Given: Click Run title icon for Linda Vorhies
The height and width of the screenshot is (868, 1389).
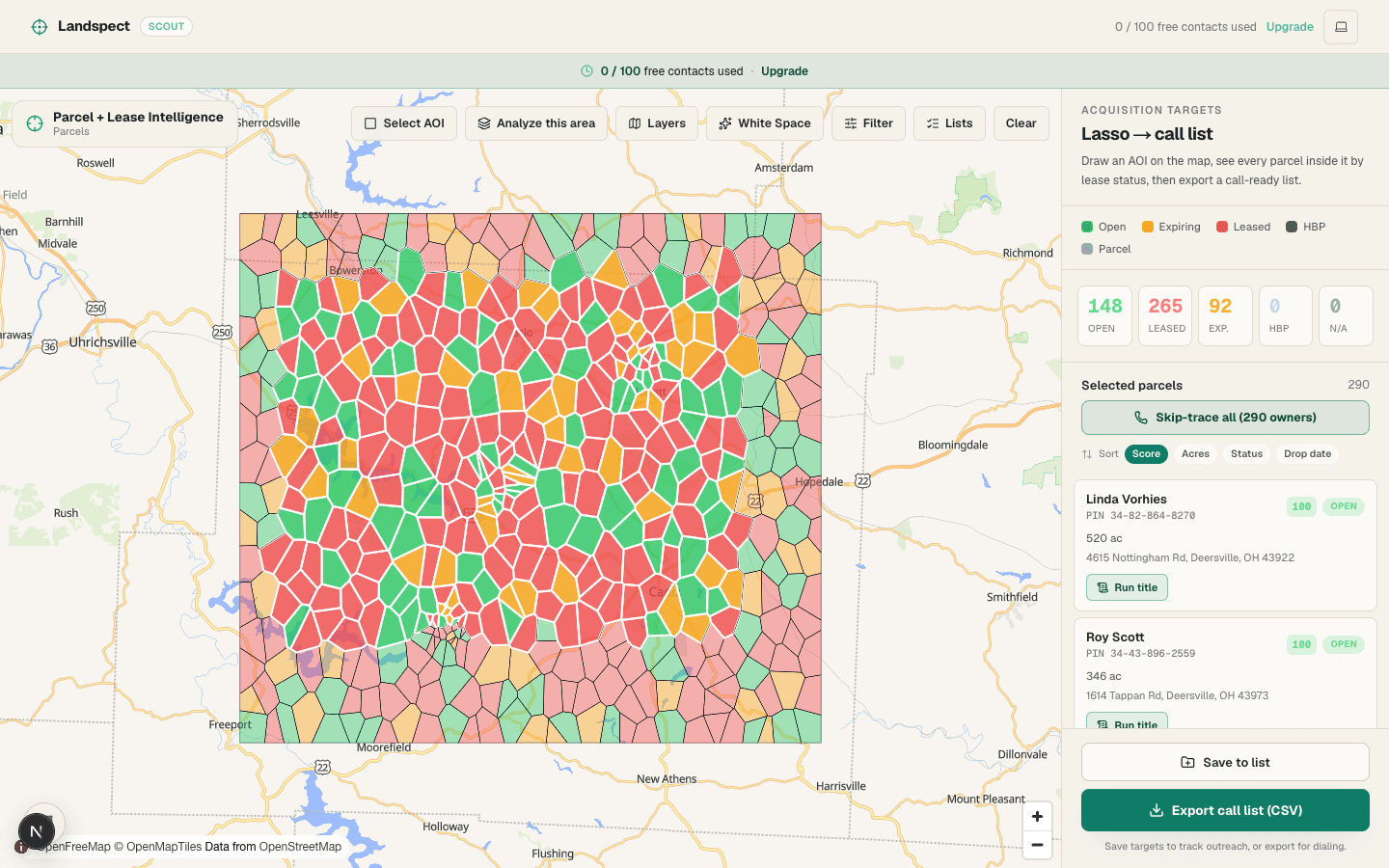Looking at the screenshot, I should click(x=1103, y=587).
